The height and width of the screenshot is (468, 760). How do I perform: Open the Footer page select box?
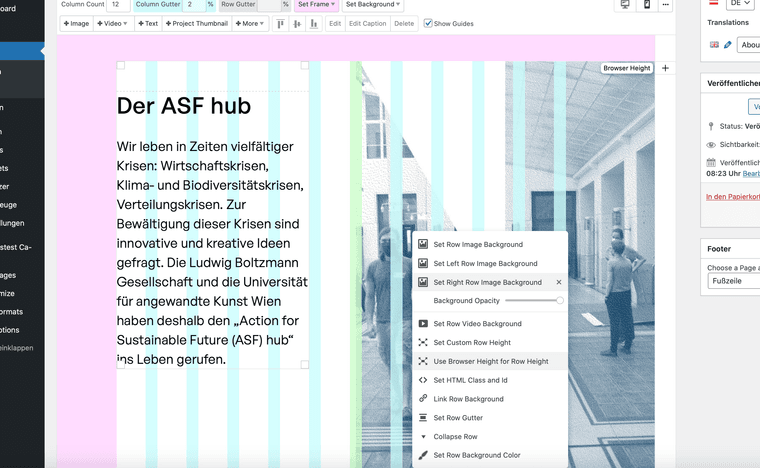click(x=733, y=282)
